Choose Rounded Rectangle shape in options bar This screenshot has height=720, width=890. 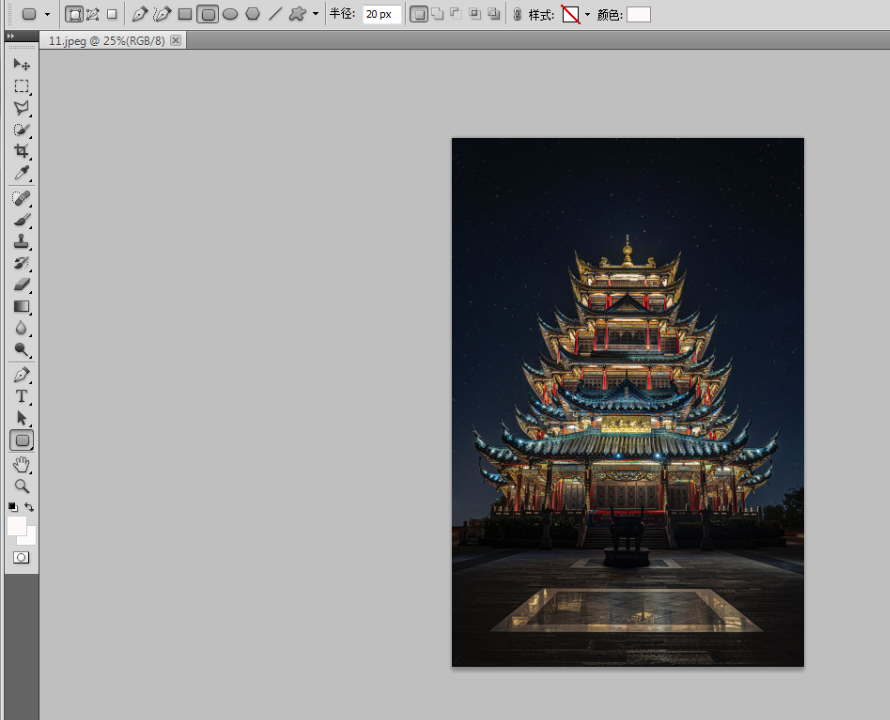pos(208,14)
